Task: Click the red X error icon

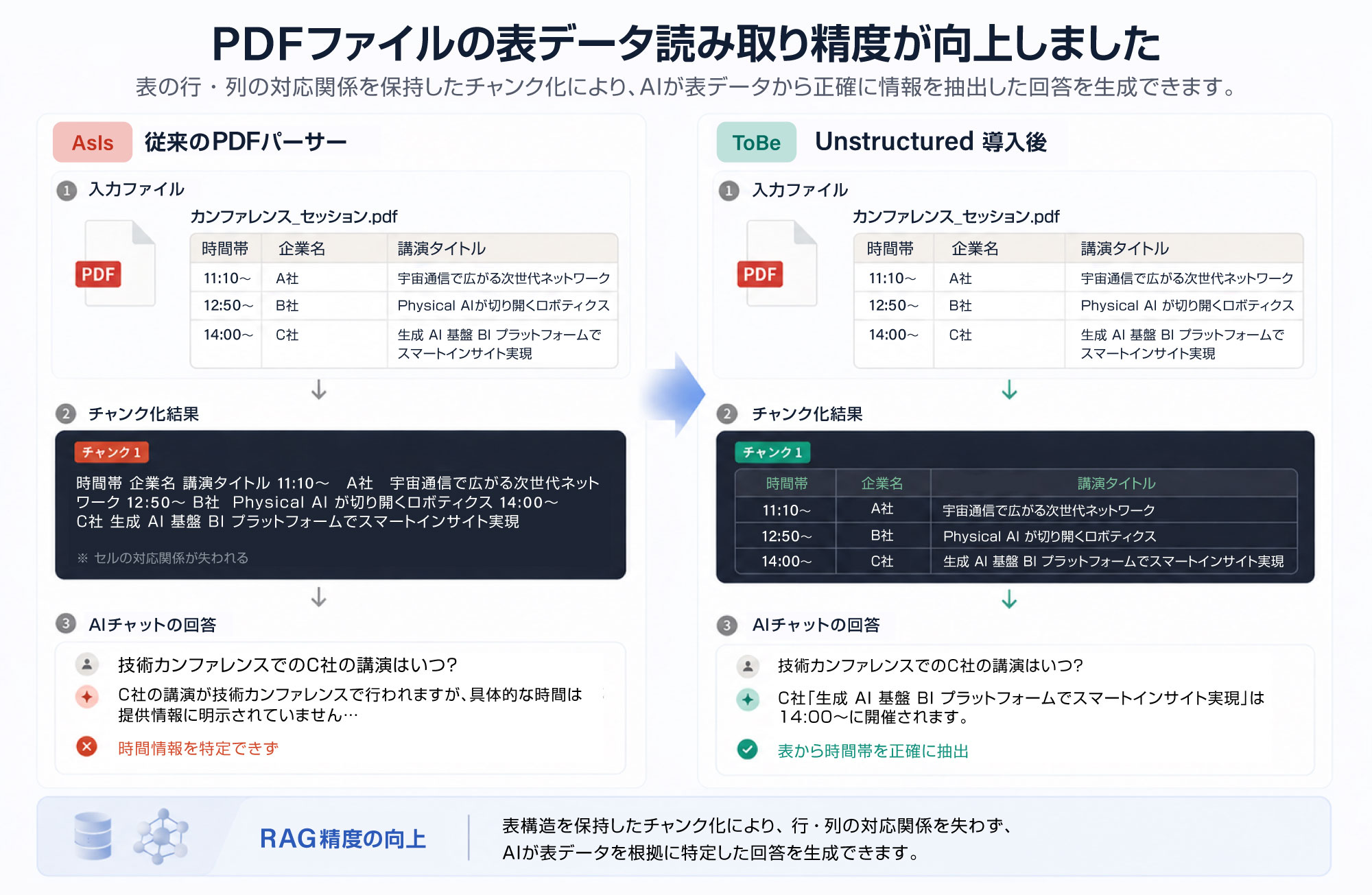Action: tap(87, 747)
